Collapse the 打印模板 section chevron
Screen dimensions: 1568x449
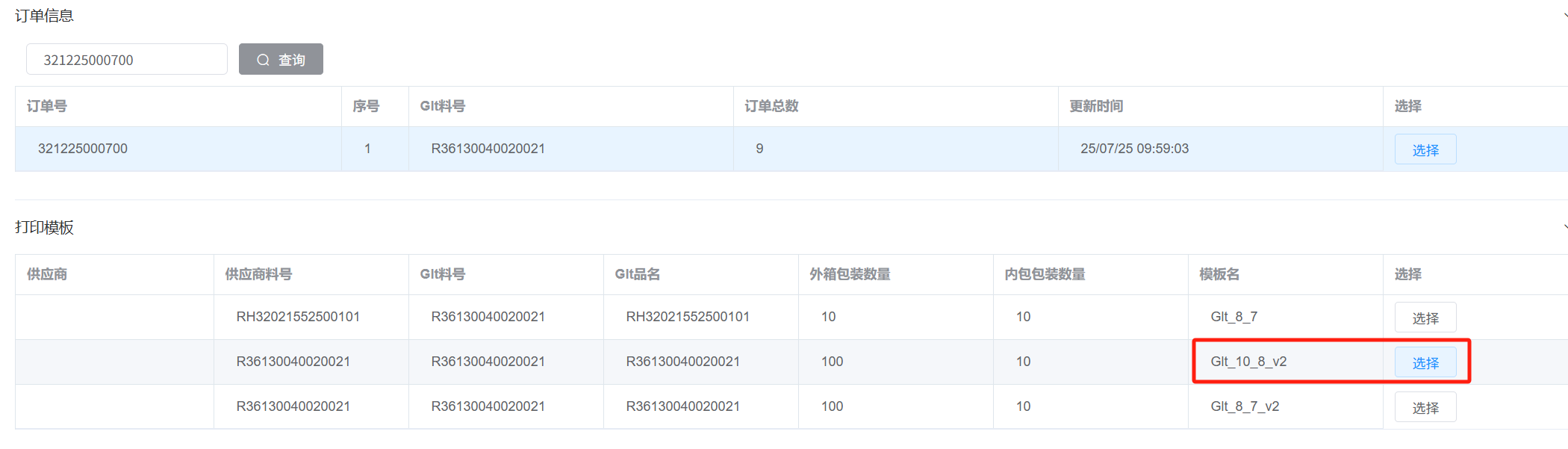[1564, 226]
